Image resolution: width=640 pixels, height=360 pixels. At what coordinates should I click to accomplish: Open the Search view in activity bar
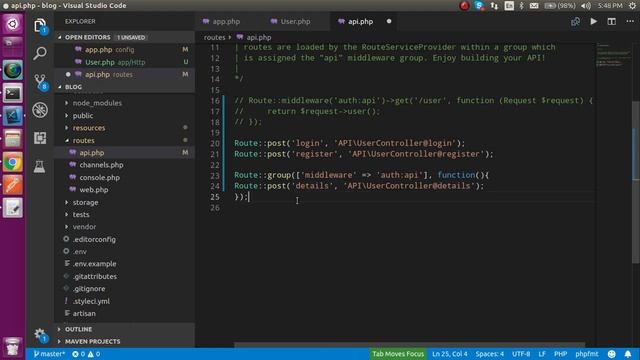point(40,53)
